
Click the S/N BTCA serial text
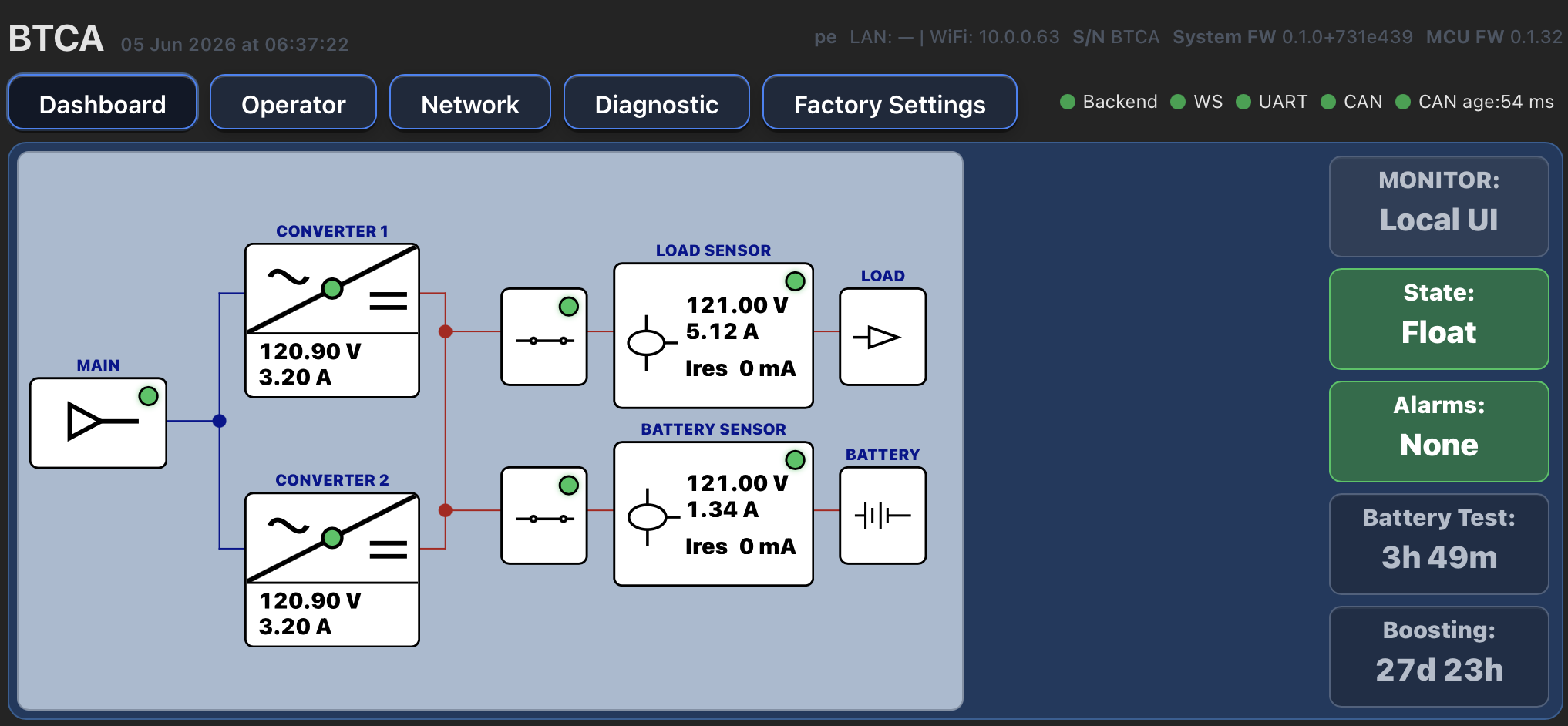pos(1116,37)
